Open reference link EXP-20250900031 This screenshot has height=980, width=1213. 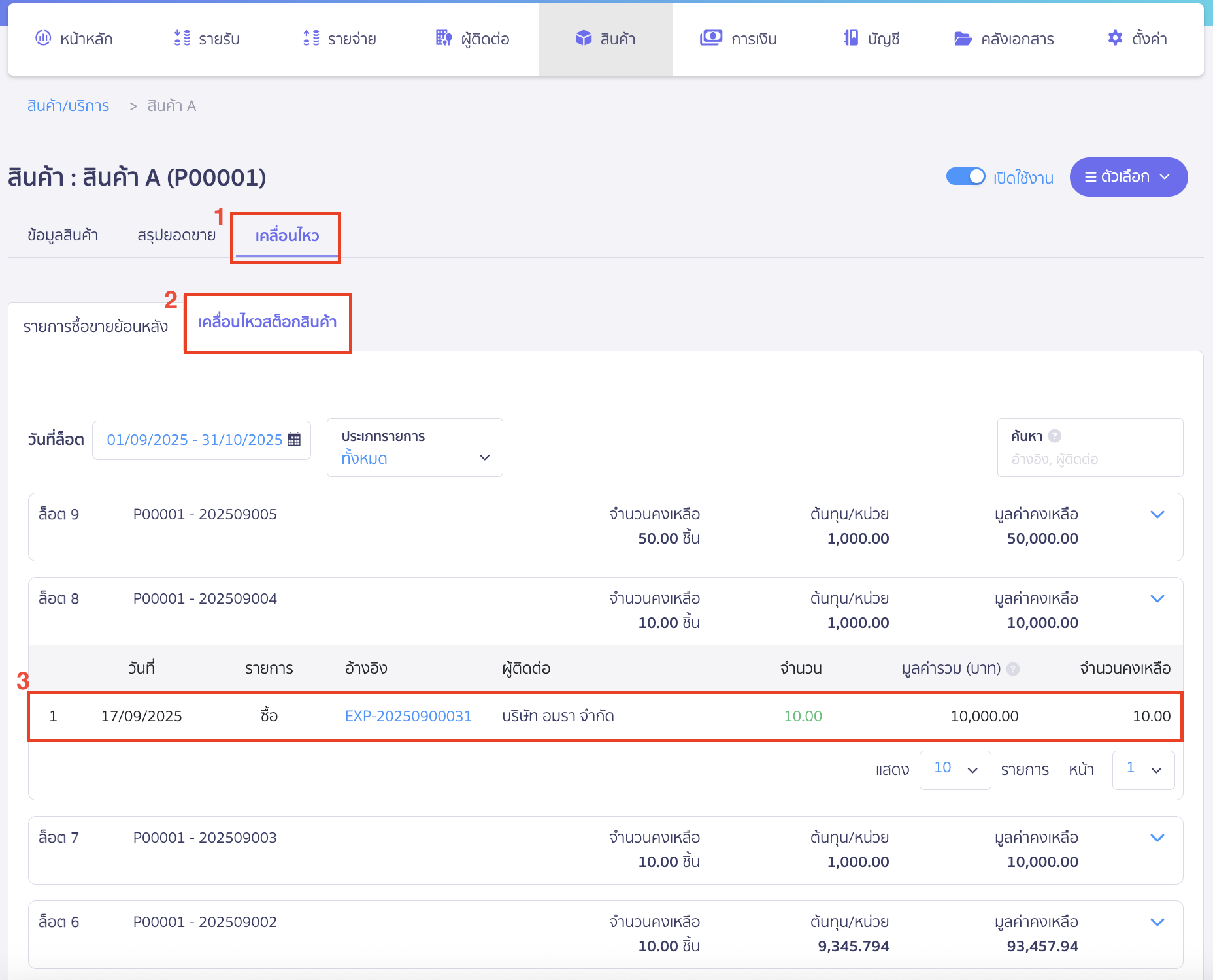408,717
